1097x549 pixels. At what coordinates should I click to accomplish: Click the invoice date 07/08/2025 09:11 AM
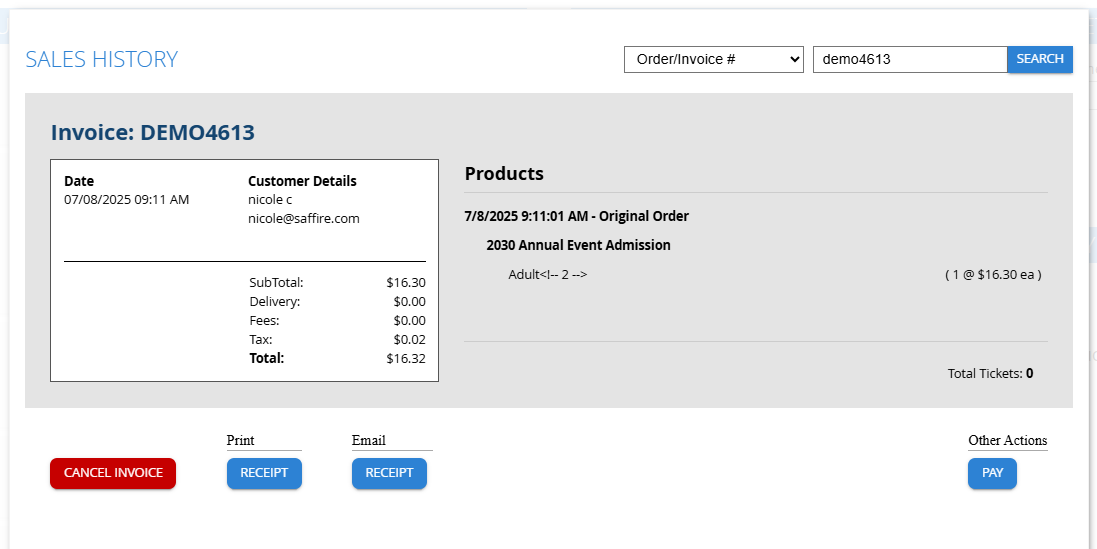tap(126, 199)
